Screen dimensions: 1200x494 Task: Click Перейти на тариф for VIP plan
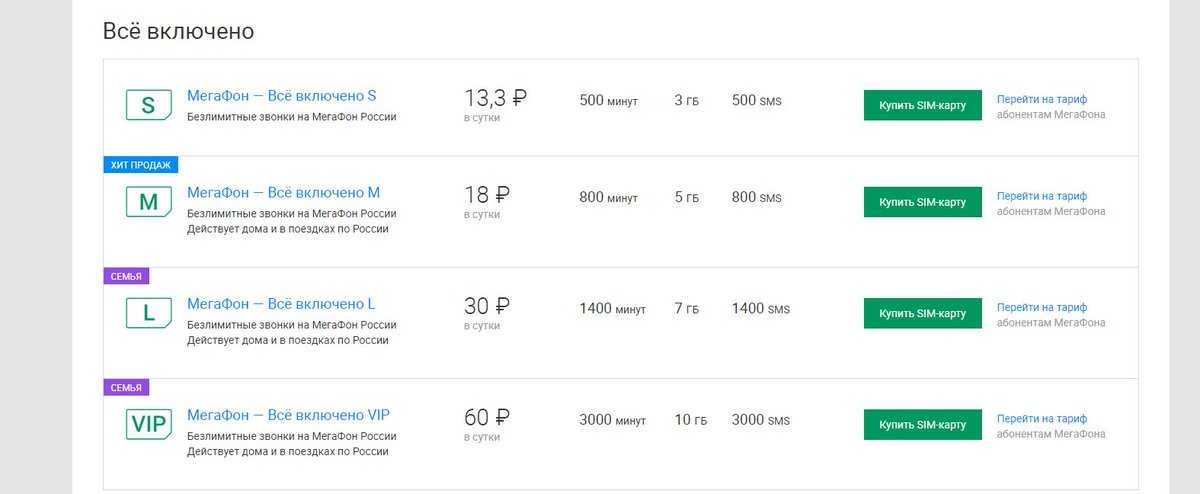[x=1041, y=418]
